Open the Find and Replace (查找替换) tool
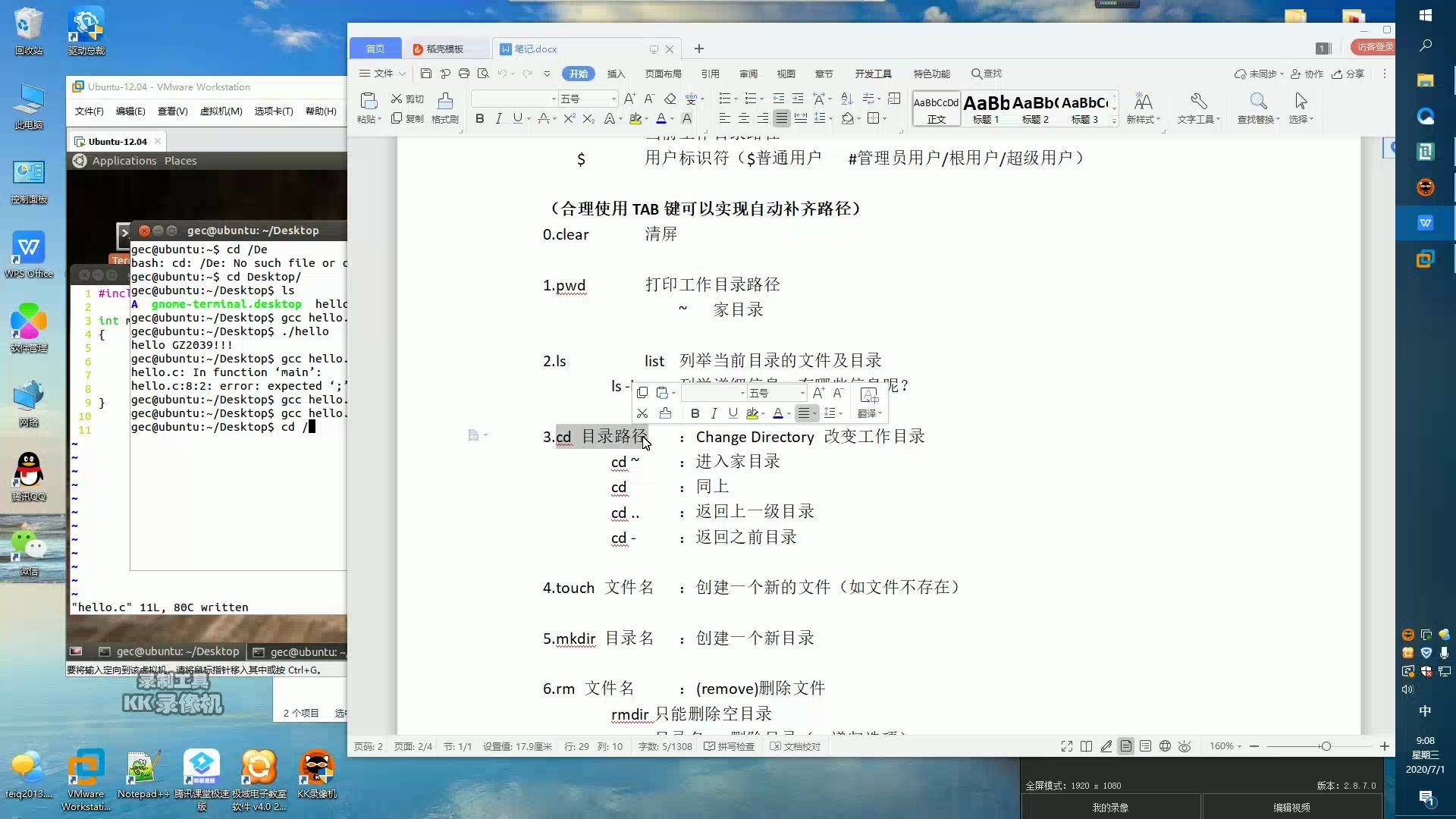The width and height of the screenshot is (1456, 819). [1257, 108]
